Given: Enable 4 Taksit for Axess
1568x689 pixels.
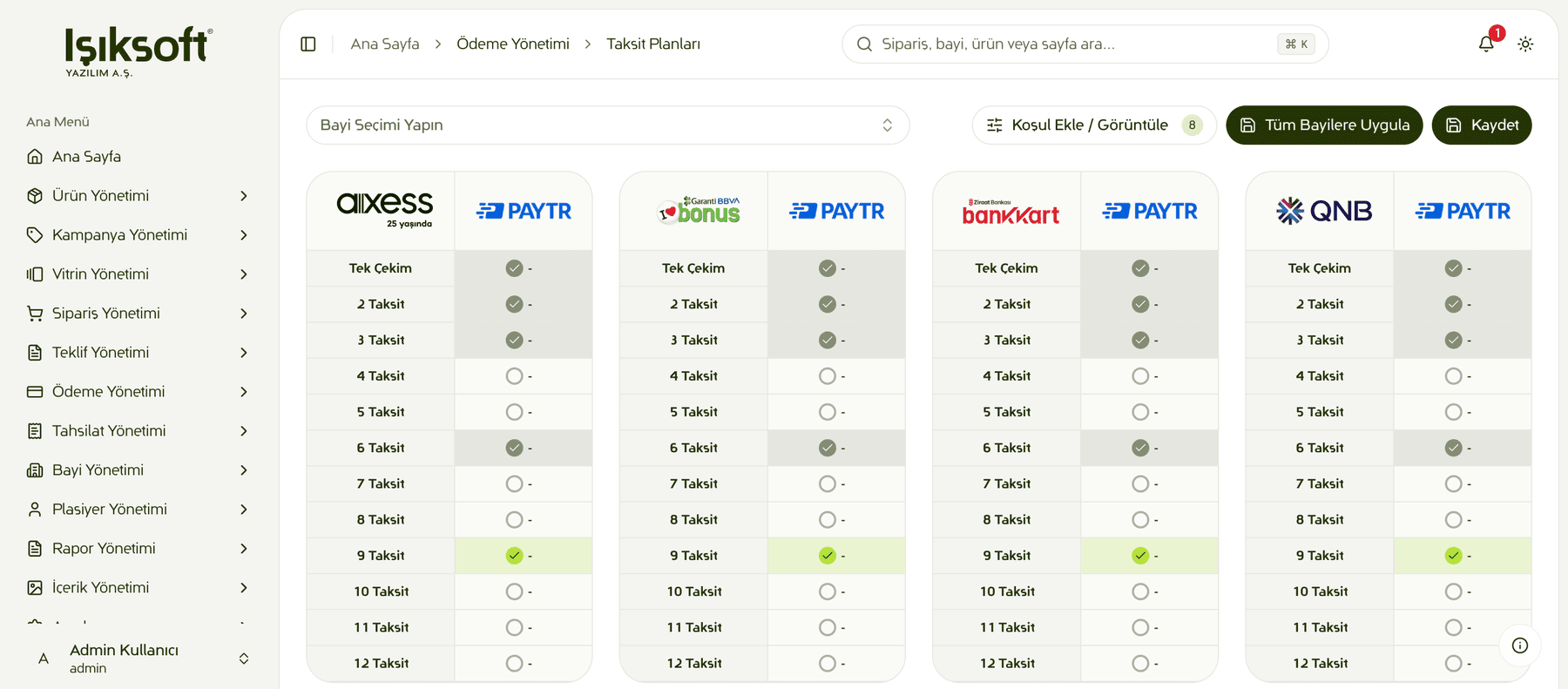Looking at the screenshot, I should click(514, 376).
